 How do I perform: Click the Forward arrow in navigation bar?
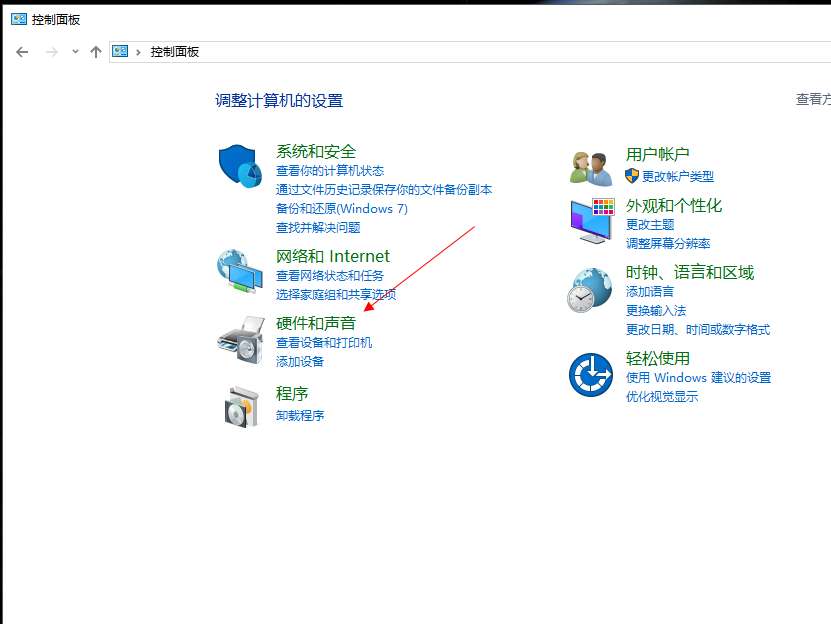point(52,52)
